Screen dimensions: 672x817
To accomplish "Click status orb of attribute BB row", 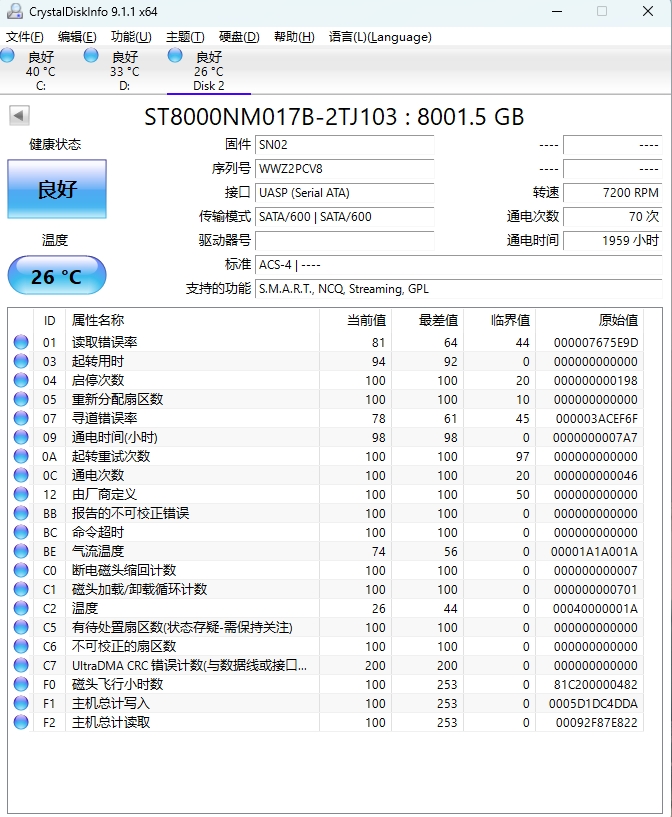I will (21, 513).
